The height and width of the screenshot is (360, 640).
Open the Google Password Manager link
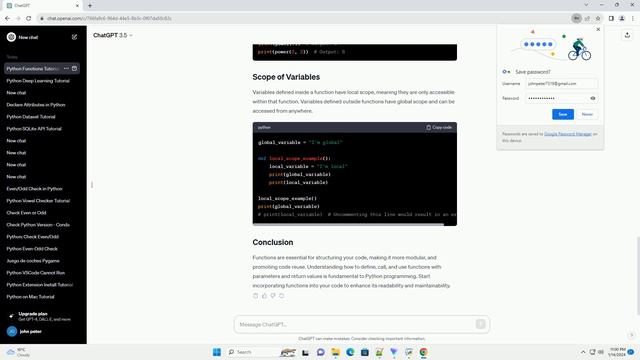[568, 134]
